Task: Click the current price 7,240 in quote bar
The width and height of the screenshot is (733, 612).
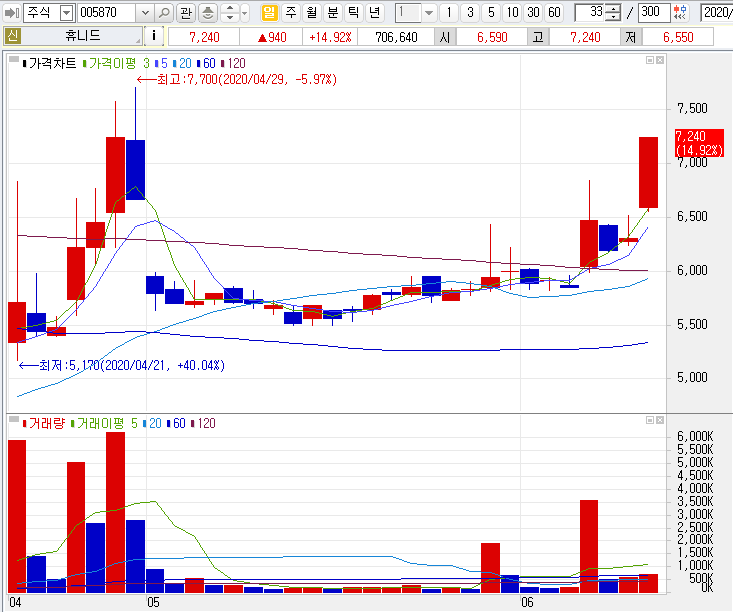Action: tap(204, 37)
